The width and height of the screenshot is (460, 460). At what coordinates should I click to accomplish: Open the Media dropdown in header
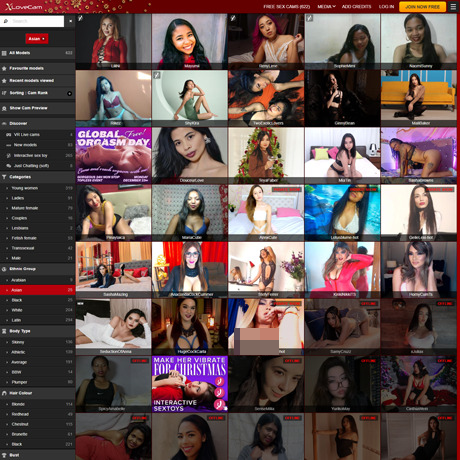tap(326, 7)
